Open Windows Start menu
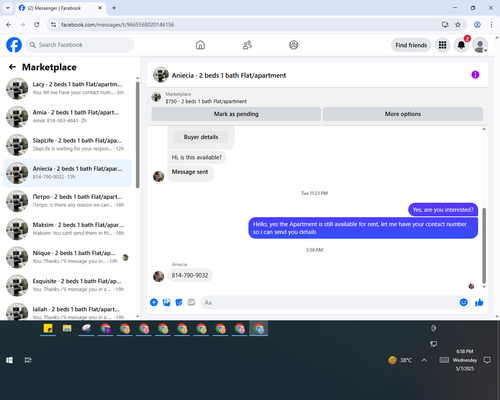This screenshot has width=500, height=400. click(9, 360)
